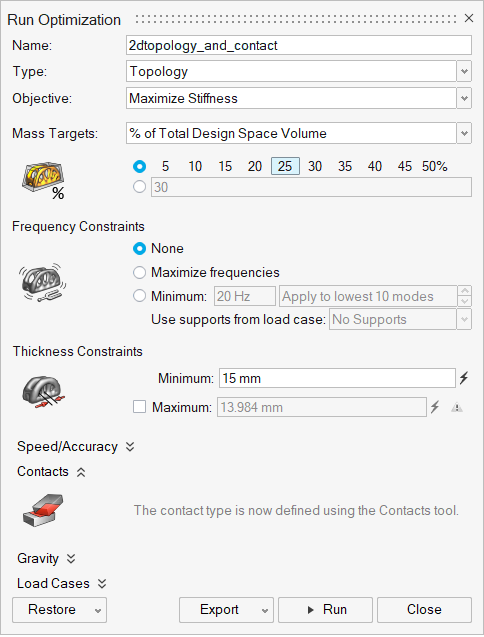Image resolution: width=484 pixels, height=637 pixels.
Task: Select the Maximize frequencies radio option
Action: [x=139, y=273]
